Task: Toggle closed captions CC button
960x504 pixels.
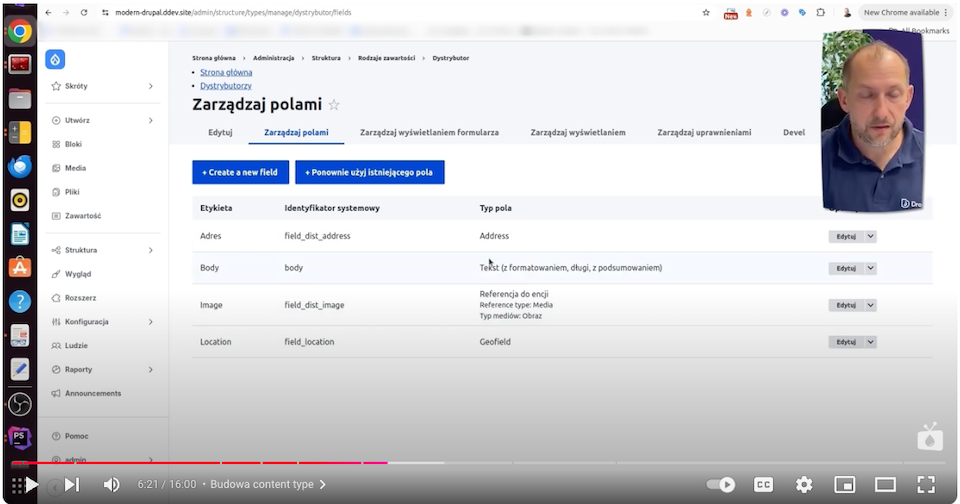Action: (763, 484)
